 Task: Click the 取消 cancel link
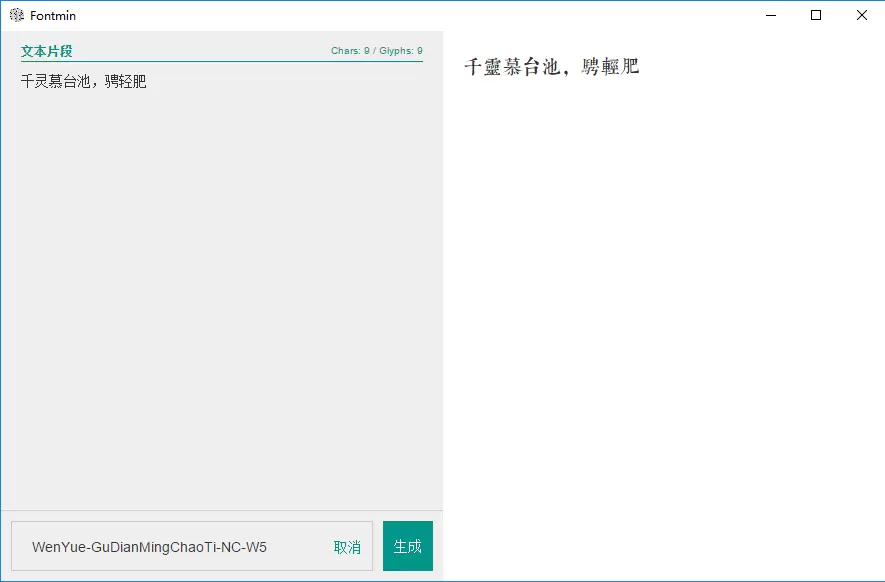pyautogui.click(x=347, y=547)
